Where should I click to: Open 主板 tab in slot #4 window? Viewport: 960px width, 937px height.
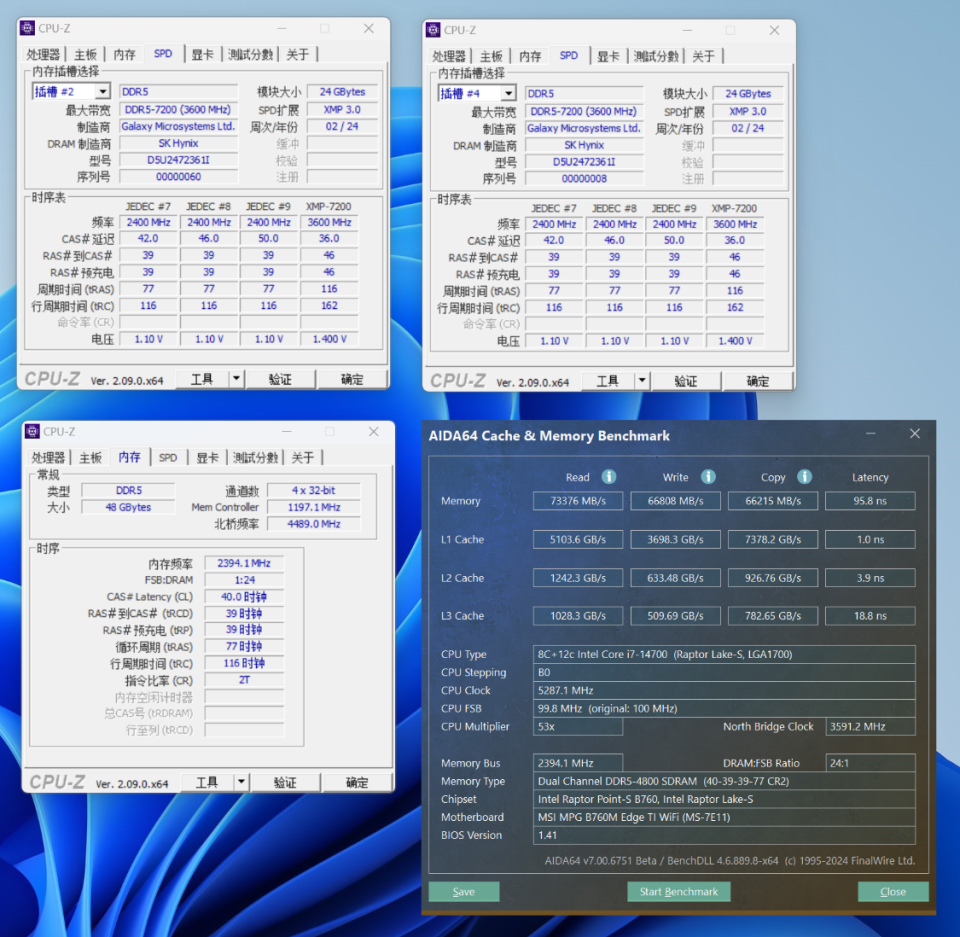coord(491,56)
